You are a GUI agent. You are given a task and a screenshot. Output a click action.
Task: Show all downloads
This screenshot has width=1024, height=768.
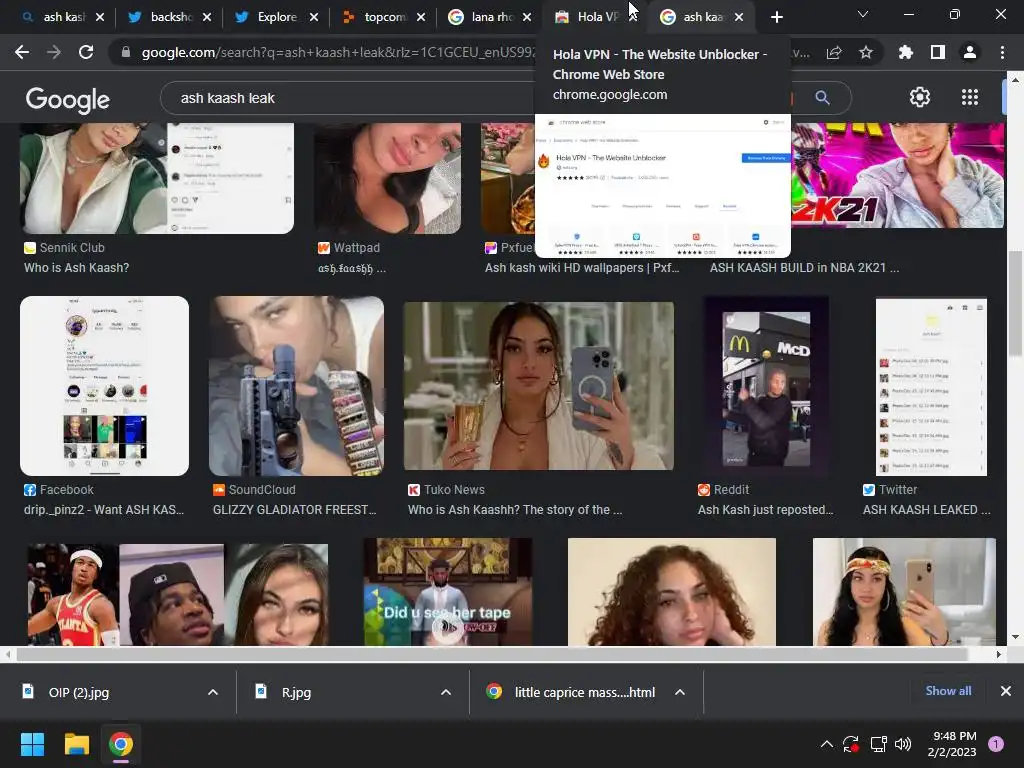click(x=948, y=691)
